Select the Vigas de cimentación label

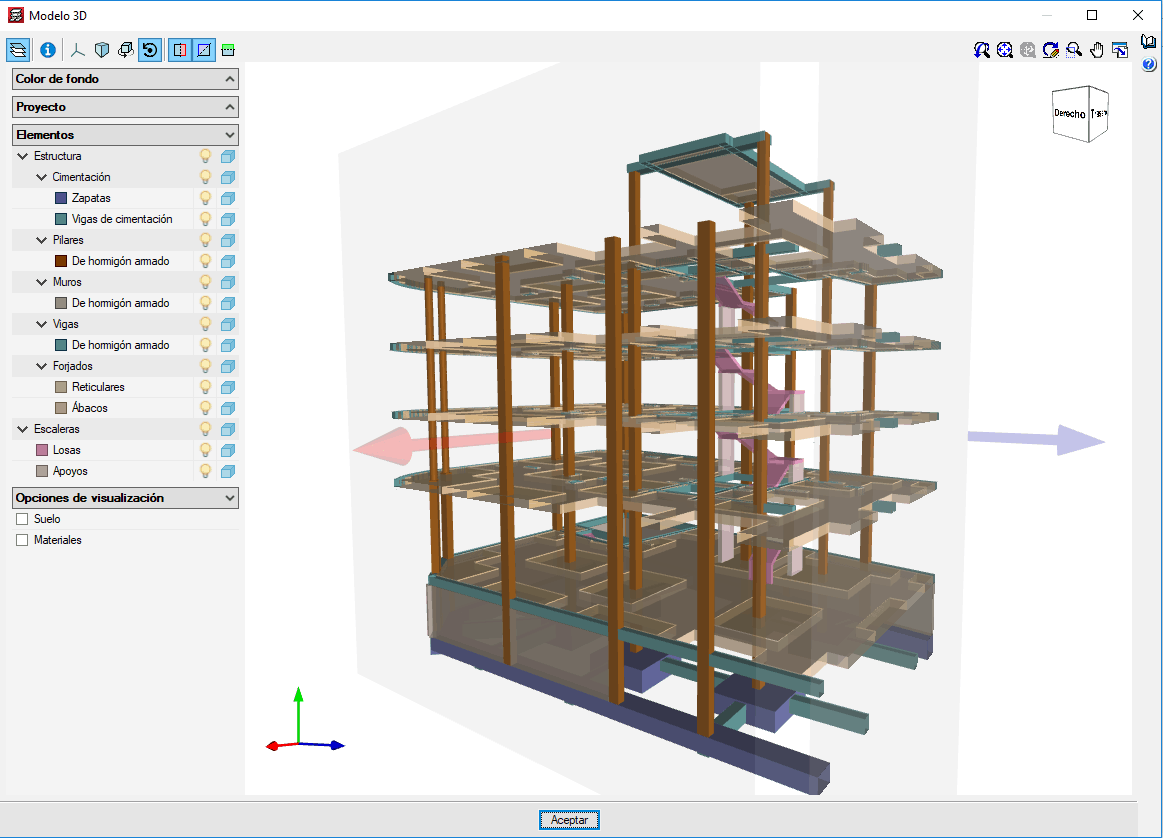click(x=122, y=219)
